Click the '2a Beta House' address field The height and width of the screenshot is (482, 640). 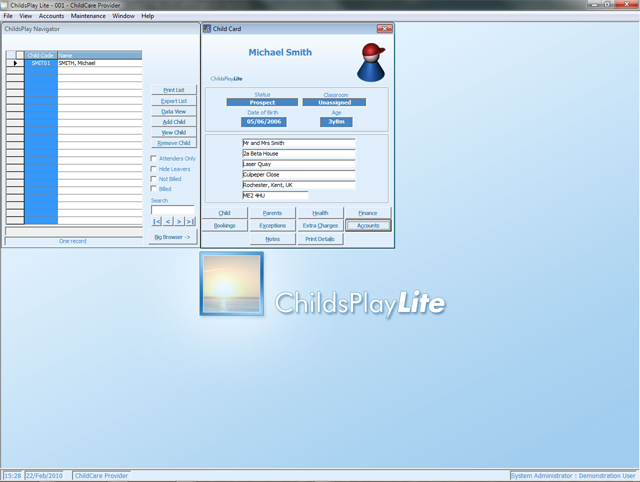[x=298, y=153]
